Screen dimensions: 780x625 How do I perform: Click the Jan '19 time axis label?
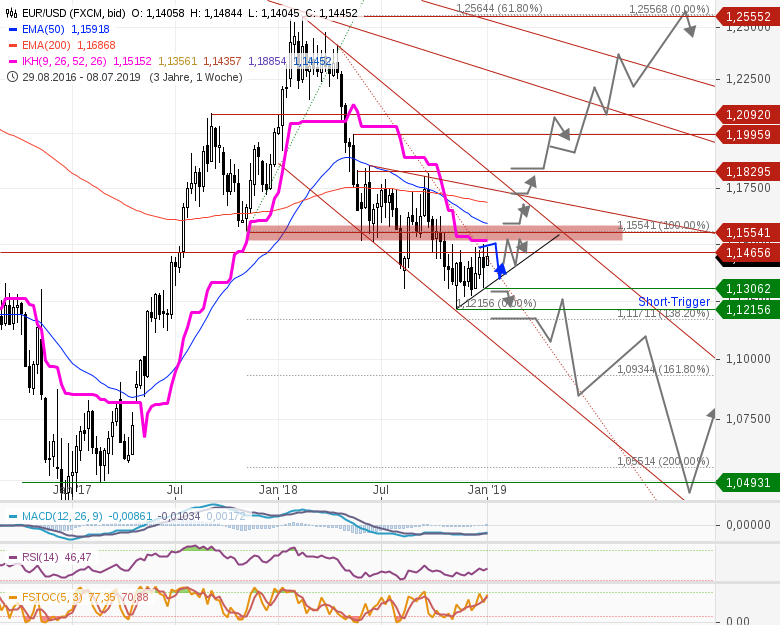click(488, 490)
